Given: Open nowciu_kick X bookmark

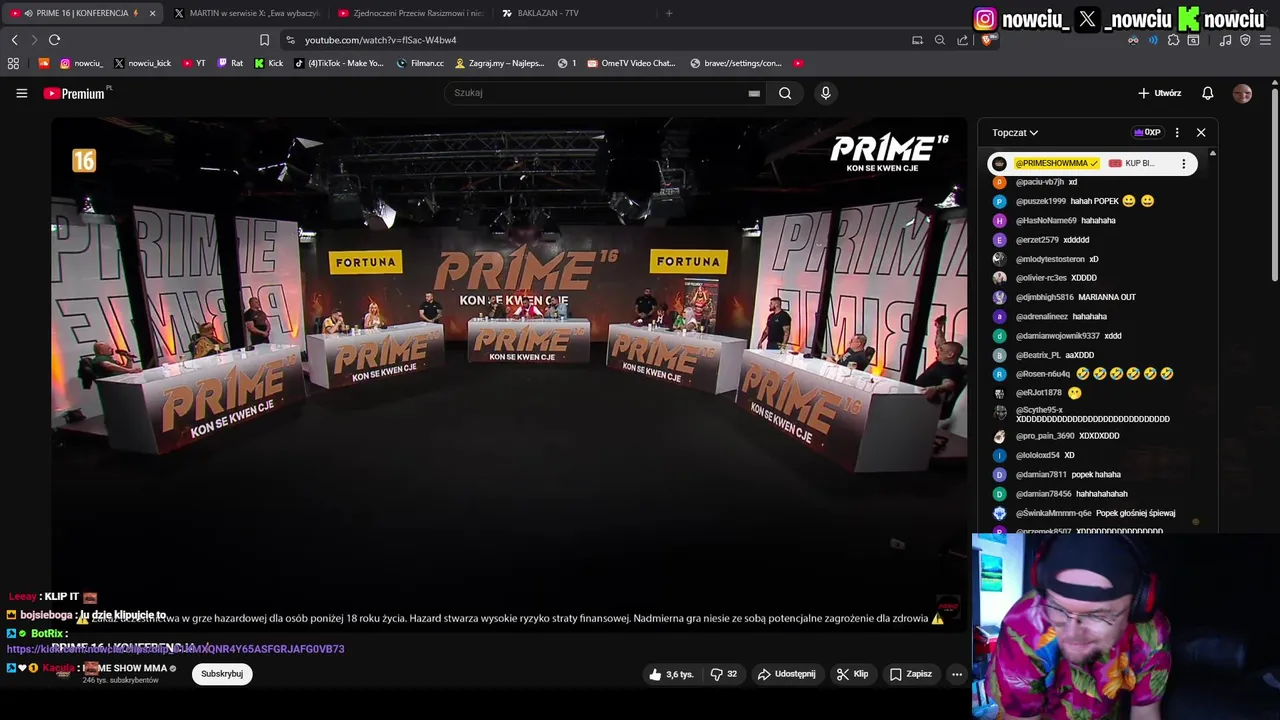Looking at the screenshot, I should 142,63.
